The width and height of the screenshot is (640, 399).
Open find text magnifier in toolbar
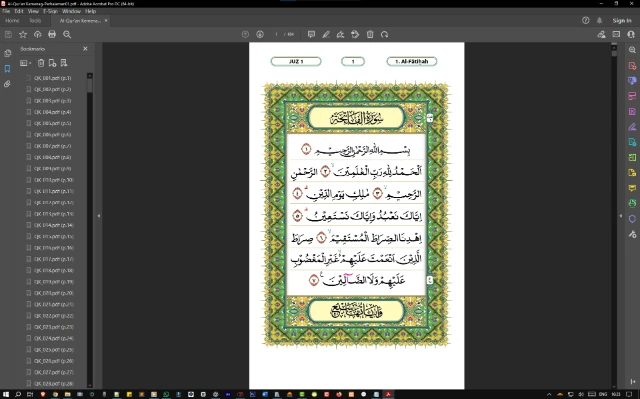[x=67, y=35]
